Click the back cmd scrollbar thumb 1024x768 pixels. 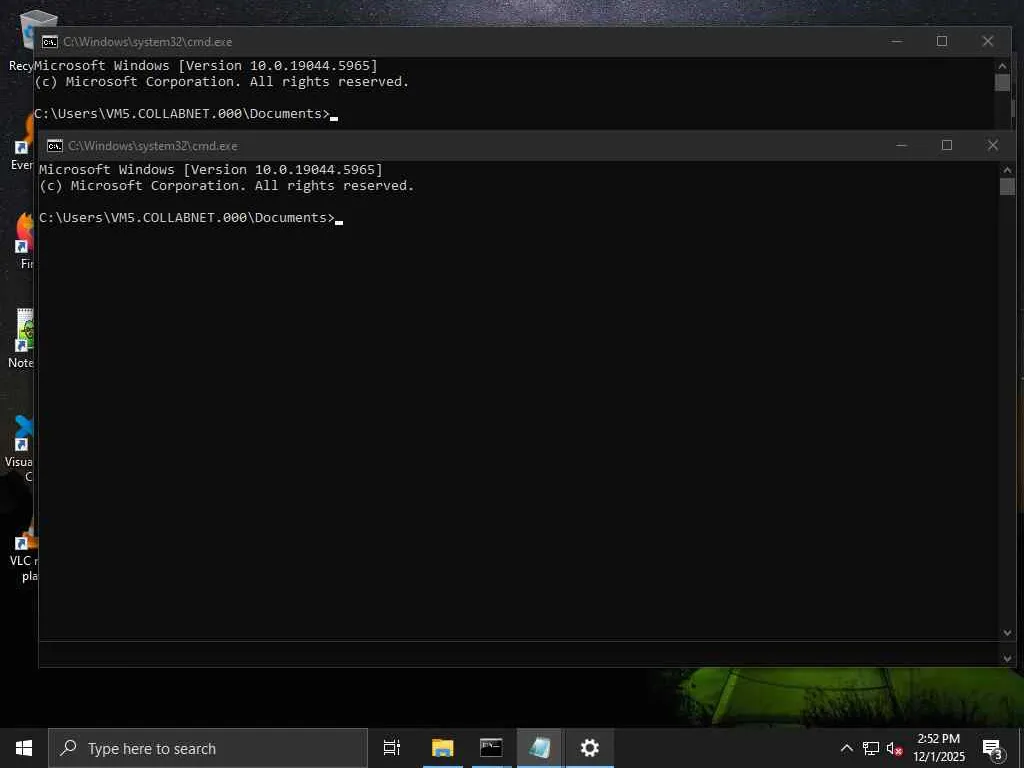[1002, 82]
